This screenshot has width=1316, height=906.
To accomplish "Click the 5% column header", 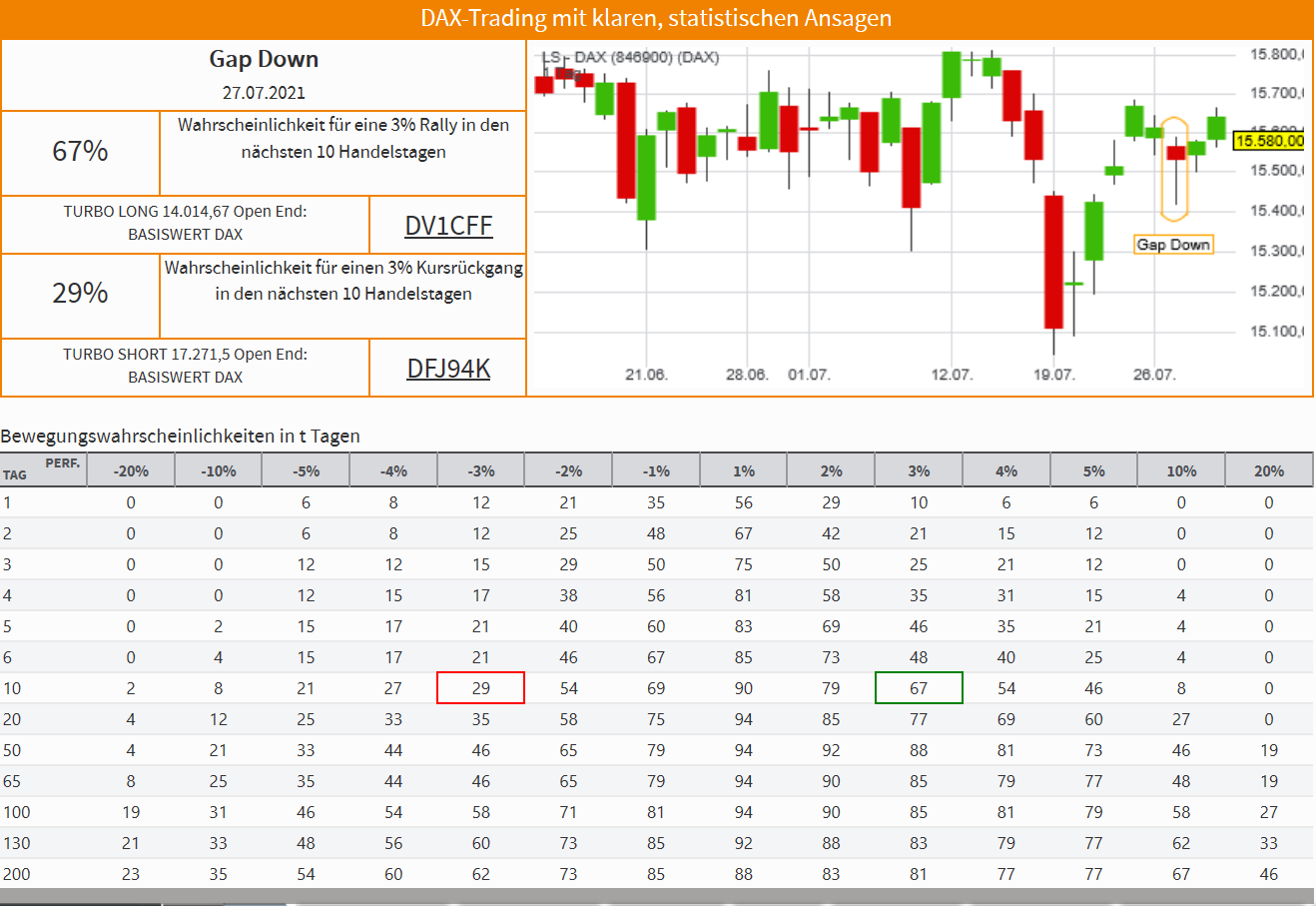I will 1093,470.
